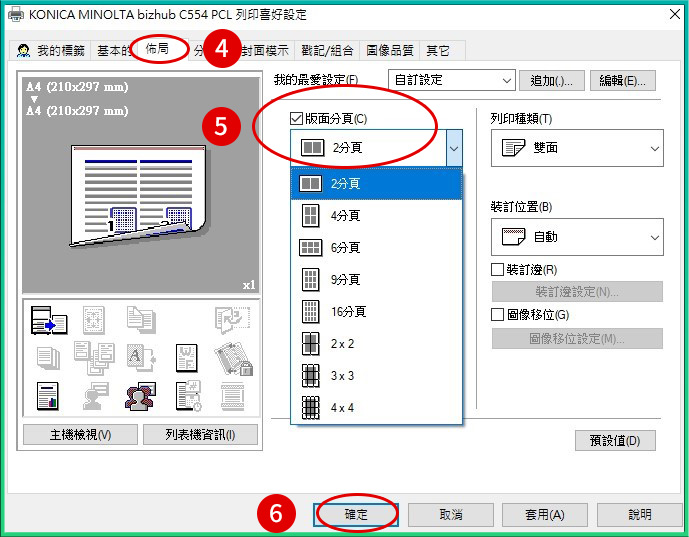The height and width of the screenshot is (537, 689).
Task: Click the greyed copy security padlock icon
Action: pos(233,359)
